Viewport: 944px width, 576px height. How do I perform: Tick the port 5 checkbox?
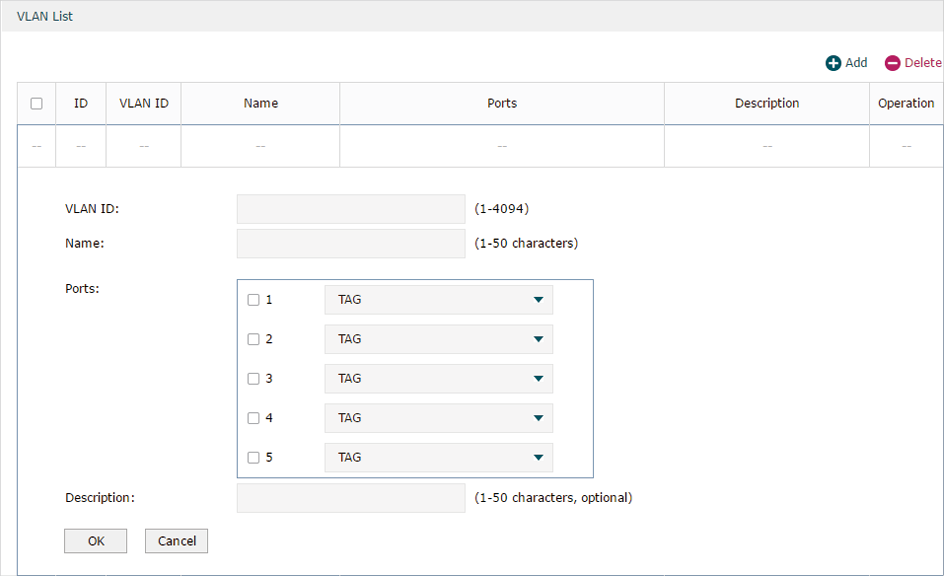[x=253, y=457]
